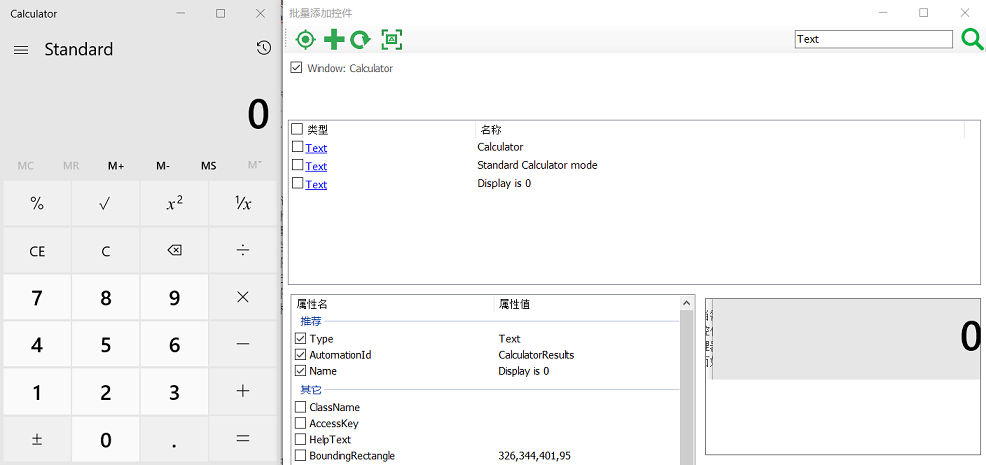The width and height of the screenshot is (986, 465).
Task: Uncheck the Window: Calculator checkbox
Action: (296, 68)
